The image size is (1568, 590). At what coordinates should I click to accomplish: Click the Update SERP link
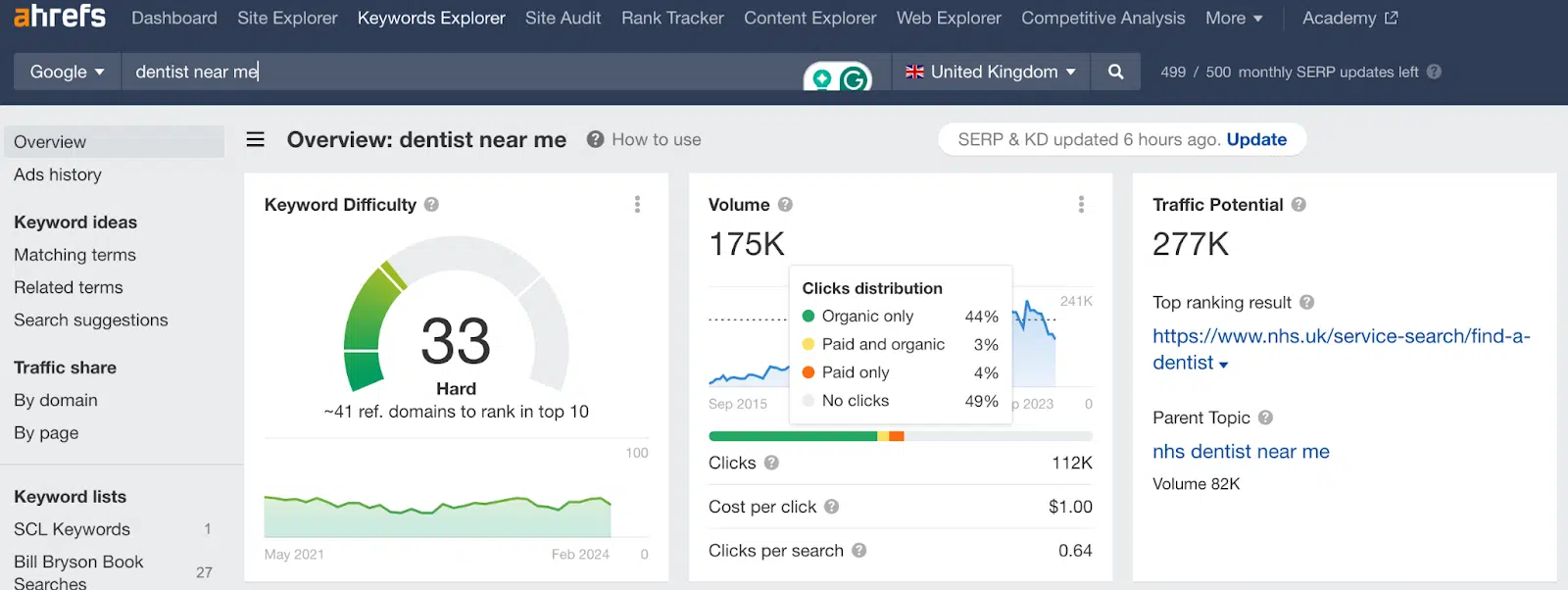click(x=1256, y=139)
